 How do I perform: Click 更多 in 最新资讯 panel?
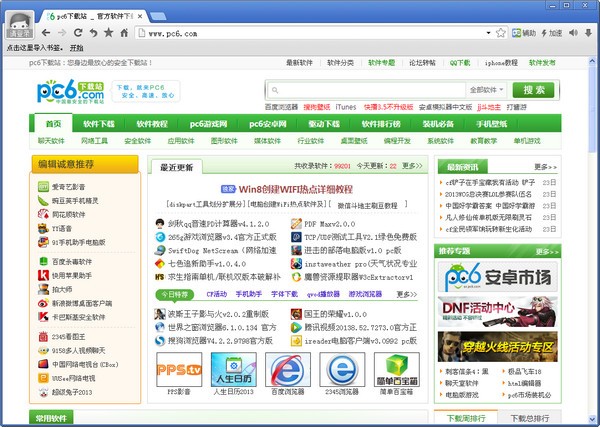[546, 167]
